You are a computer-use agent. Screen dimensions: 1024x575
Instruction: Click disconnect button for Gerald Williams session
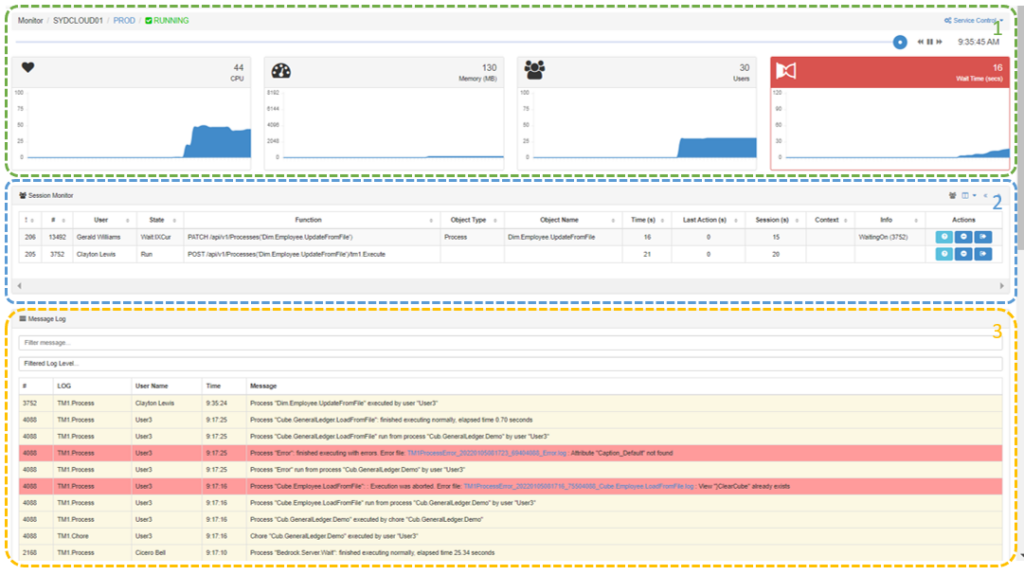click(983, 237)
